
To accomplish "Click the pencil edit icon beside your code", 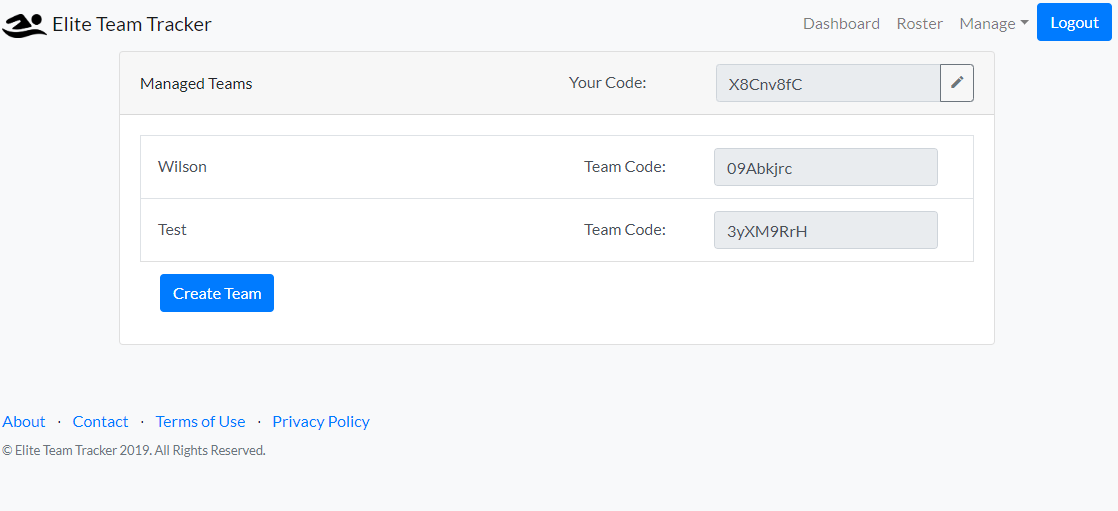I will 956,83.
